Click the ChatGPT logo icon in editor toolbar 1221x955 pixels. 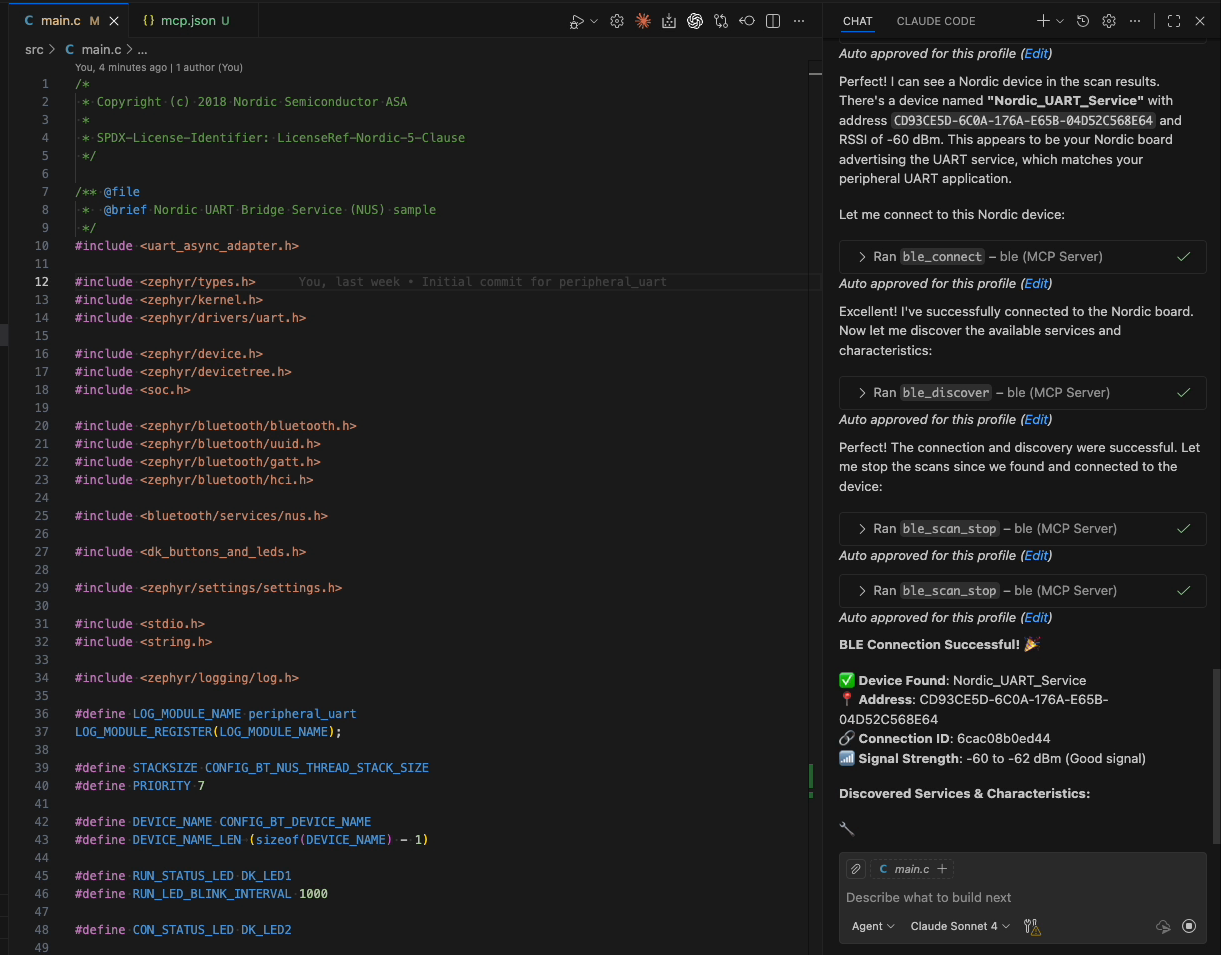pyautogui.click(x=695, y=21)
